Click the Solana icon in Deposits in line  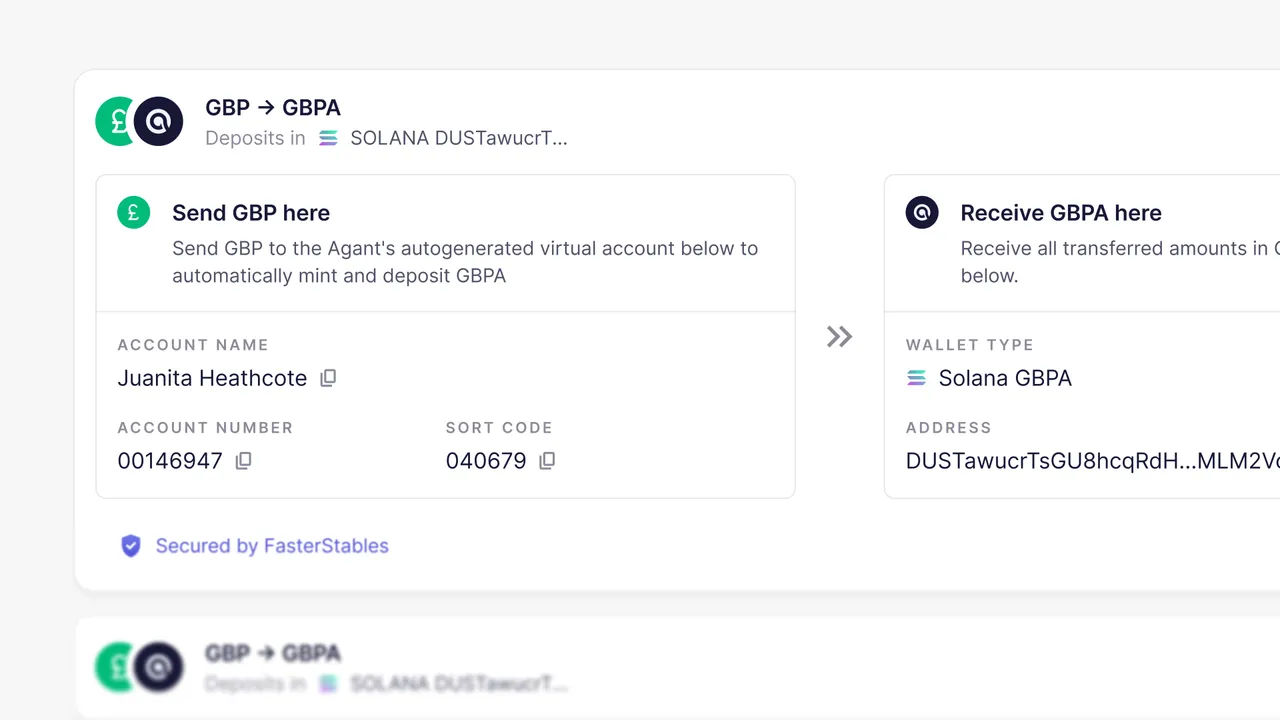pos(328,138)
